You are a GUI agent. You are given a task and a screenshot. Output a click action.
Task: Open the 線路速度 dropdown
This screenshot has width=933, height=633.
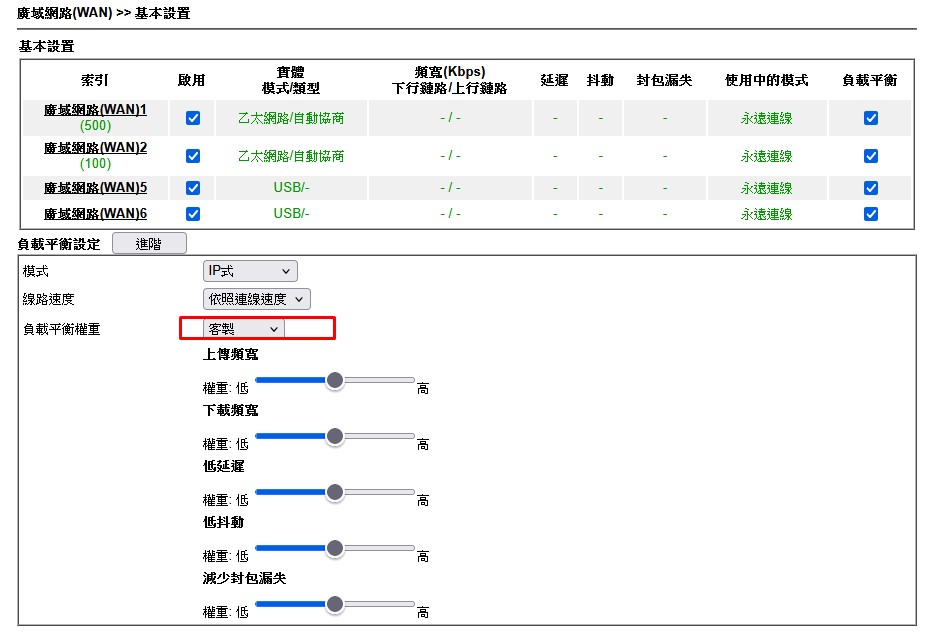click(x=256, y=299)
